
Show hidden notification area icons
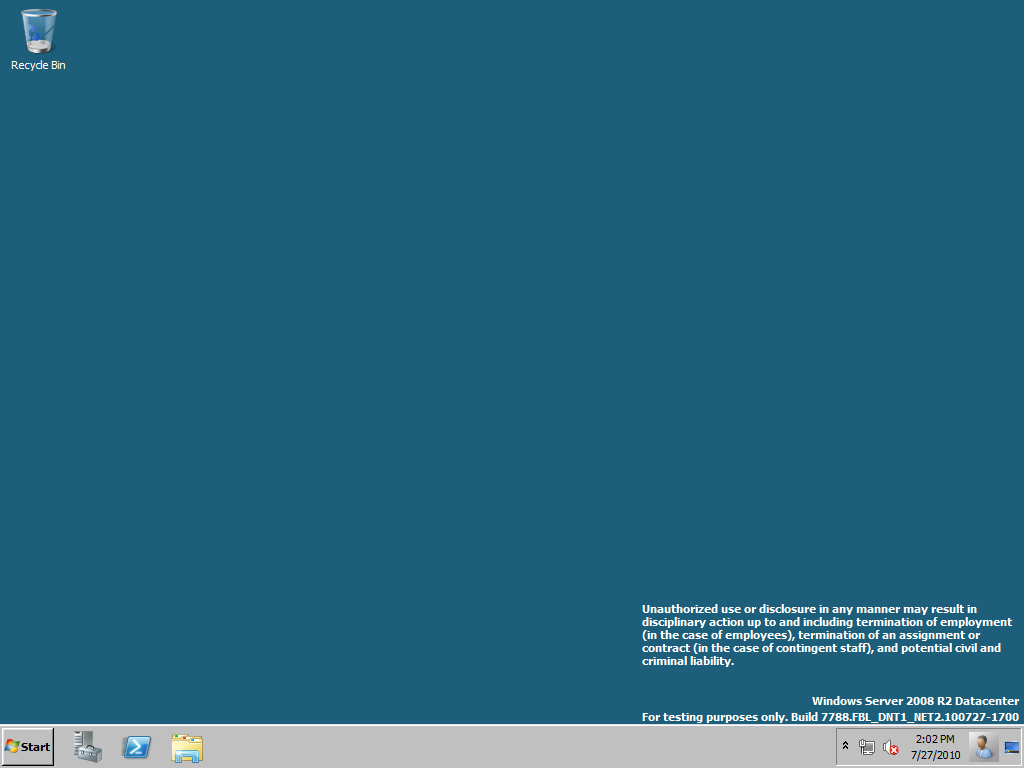(x=845, y=746)
